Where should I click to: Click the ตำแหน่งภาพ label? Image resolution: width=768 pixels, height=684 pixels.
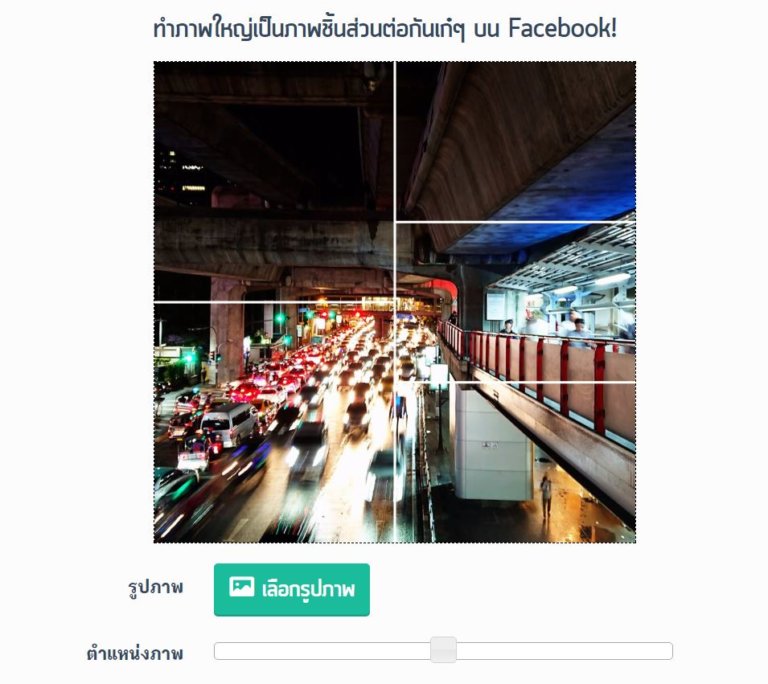point(135,653)
